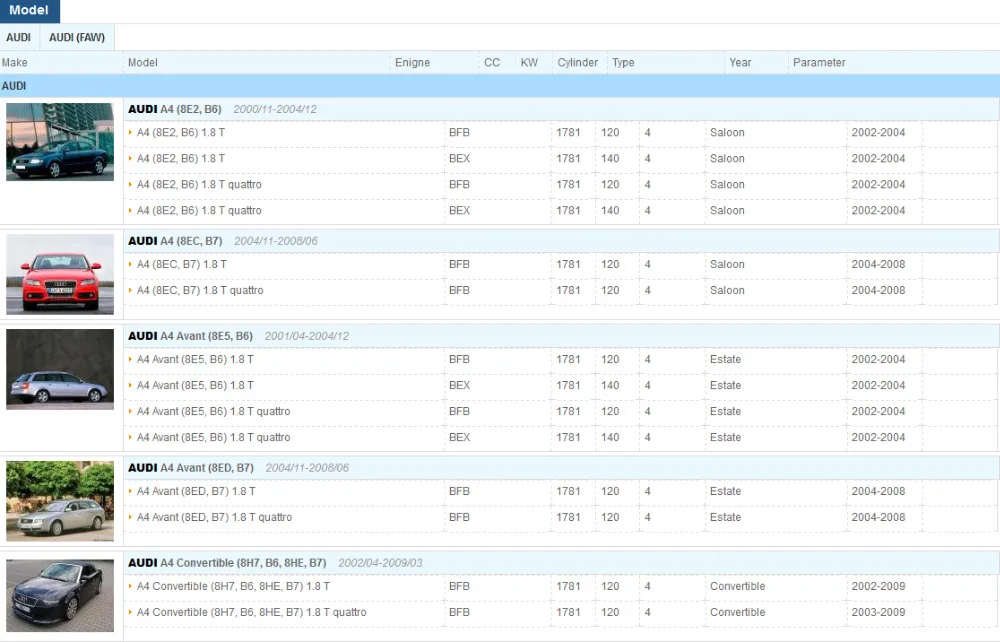1000x642 pixels.
Task: Select A4 Avant (8E5, B6) 1.8 T BFB row
Action: (195, 360)
